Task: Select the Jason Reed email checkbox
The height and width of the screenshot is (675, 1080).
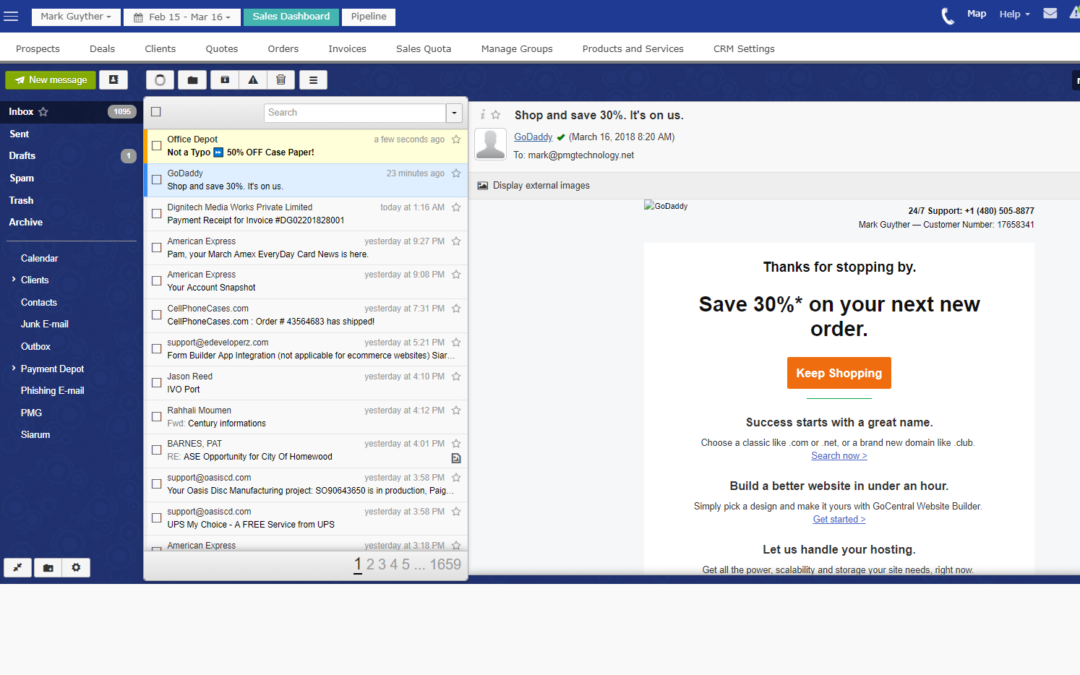Action: point(156,383)
